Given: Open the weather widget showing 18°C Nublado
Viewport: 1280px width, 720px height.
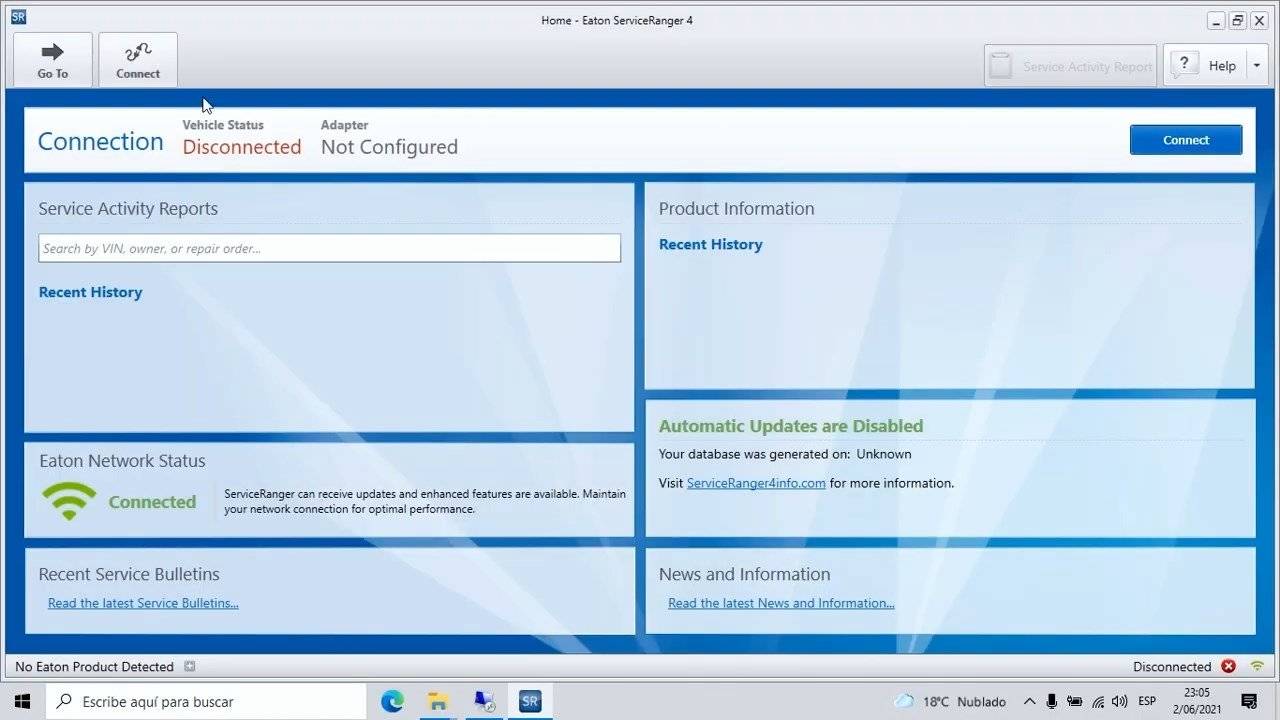Looking at the screenshot, I should coord(950,701).
